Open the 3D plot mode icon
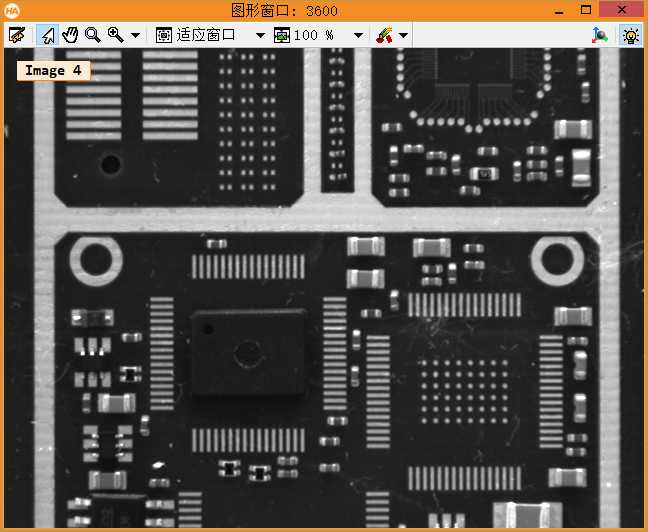 (599, 35)
